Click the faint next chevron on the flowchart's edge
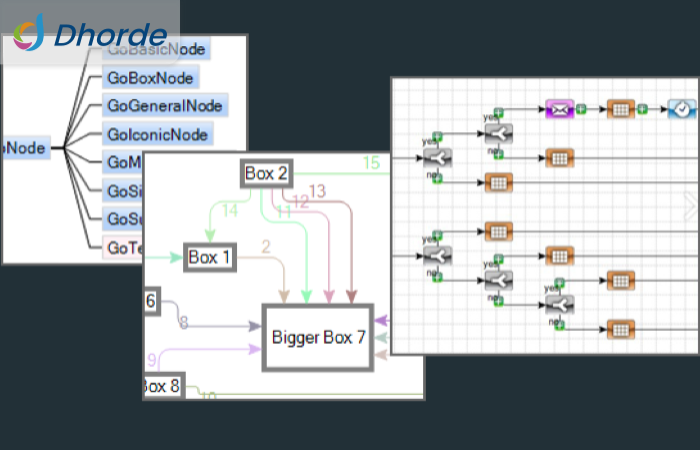The height and width of the screenshot is (450, 700). pyautogui.click(x=691, y=206)
